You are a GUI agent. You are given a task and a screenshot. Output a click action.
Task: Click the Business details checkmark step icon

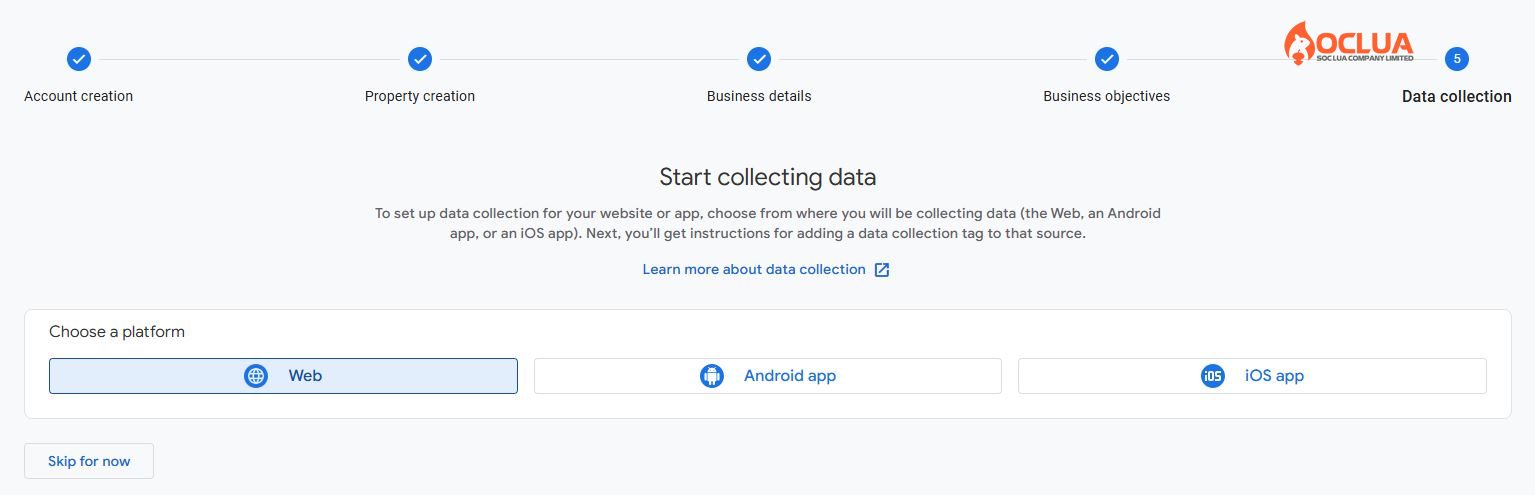pyautogui.click(x=759, y=59)
